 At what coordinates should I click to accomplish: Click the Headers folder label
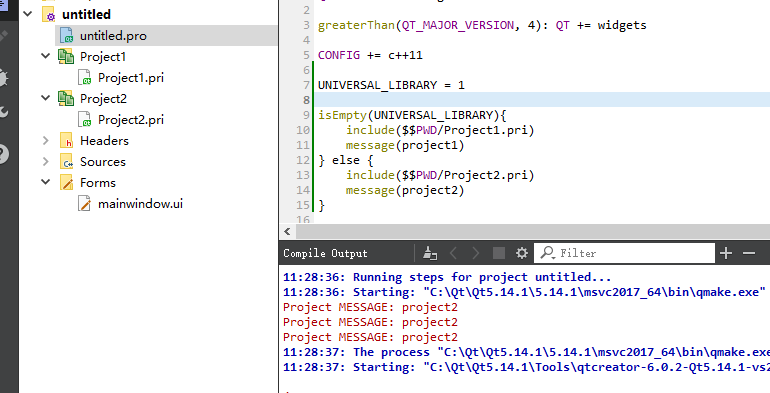(104, 141)
